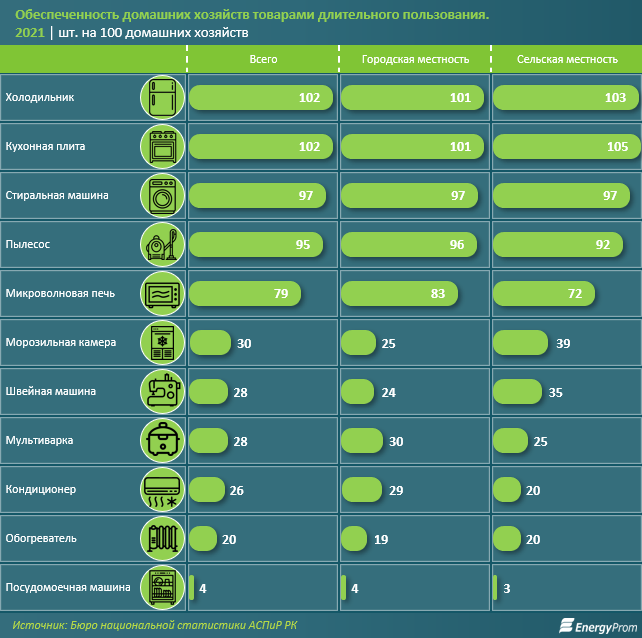The image size is (642, 638).
Task: Select the dishwasher icon
Action: pos(162,588)
